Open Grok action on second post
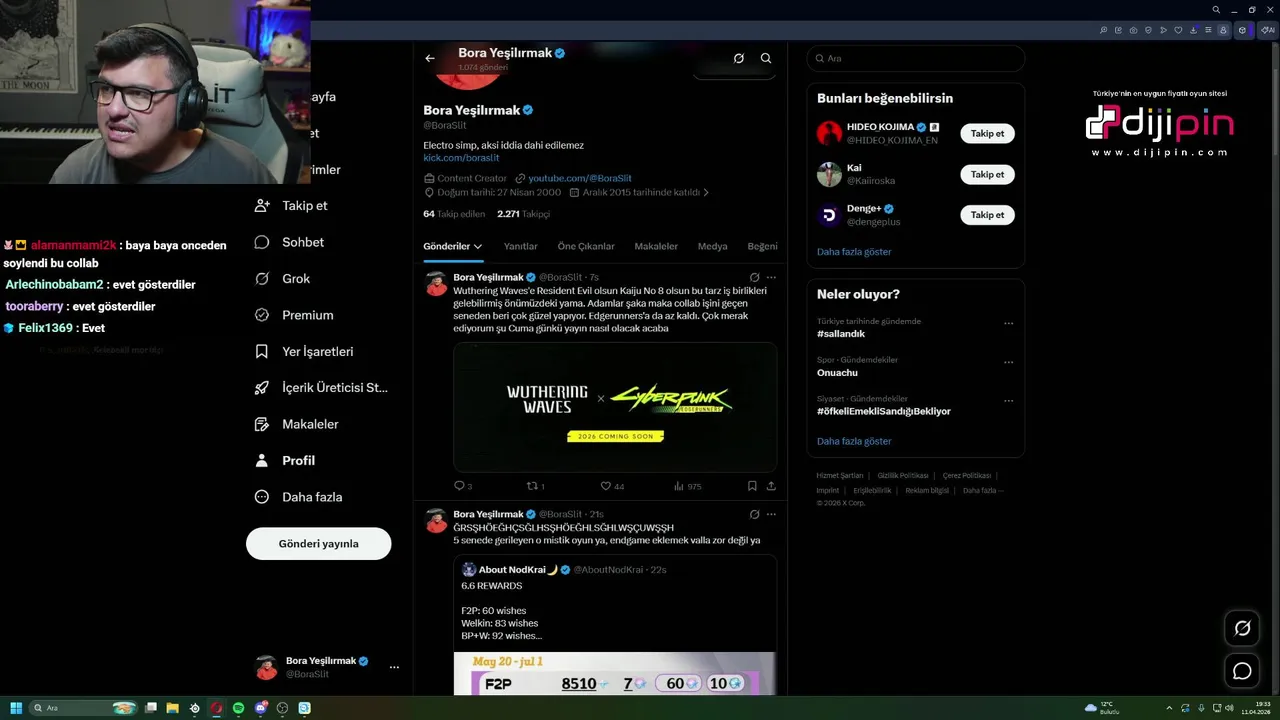 (x=754, y=514)
